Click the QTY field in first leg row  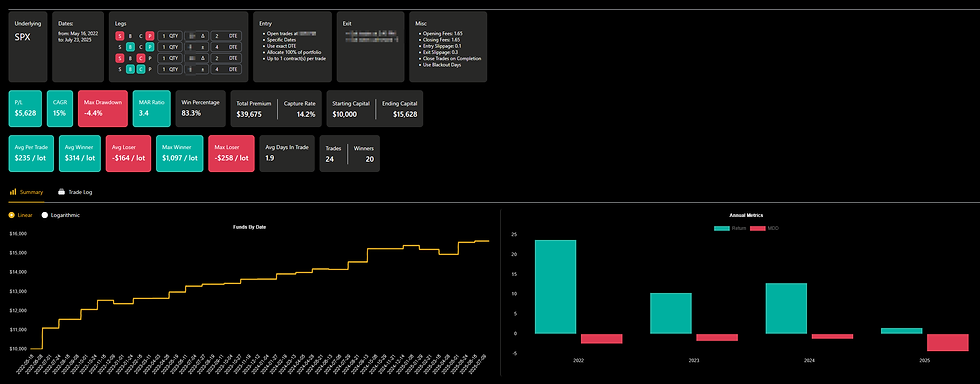pos(170,36)
